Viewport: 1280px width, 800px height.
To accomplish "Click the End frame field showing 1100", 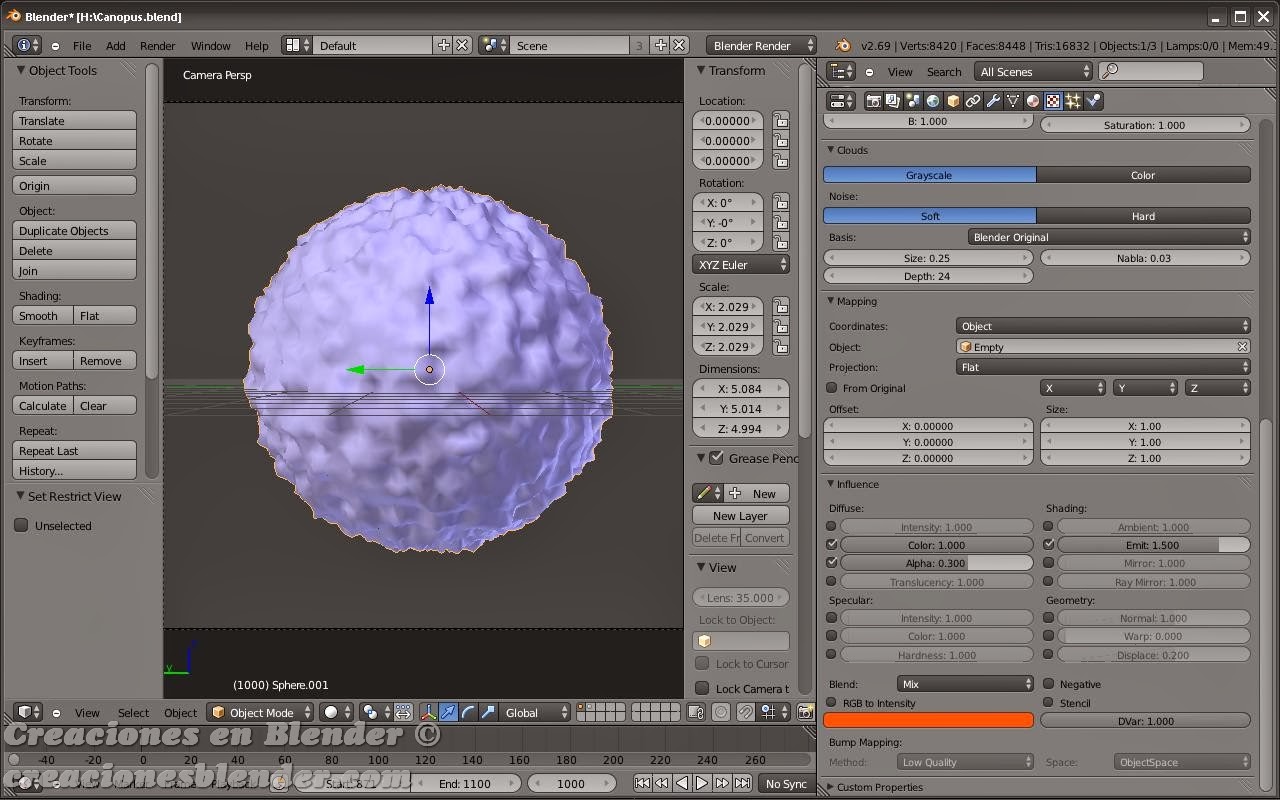I will tap(467, 784).
